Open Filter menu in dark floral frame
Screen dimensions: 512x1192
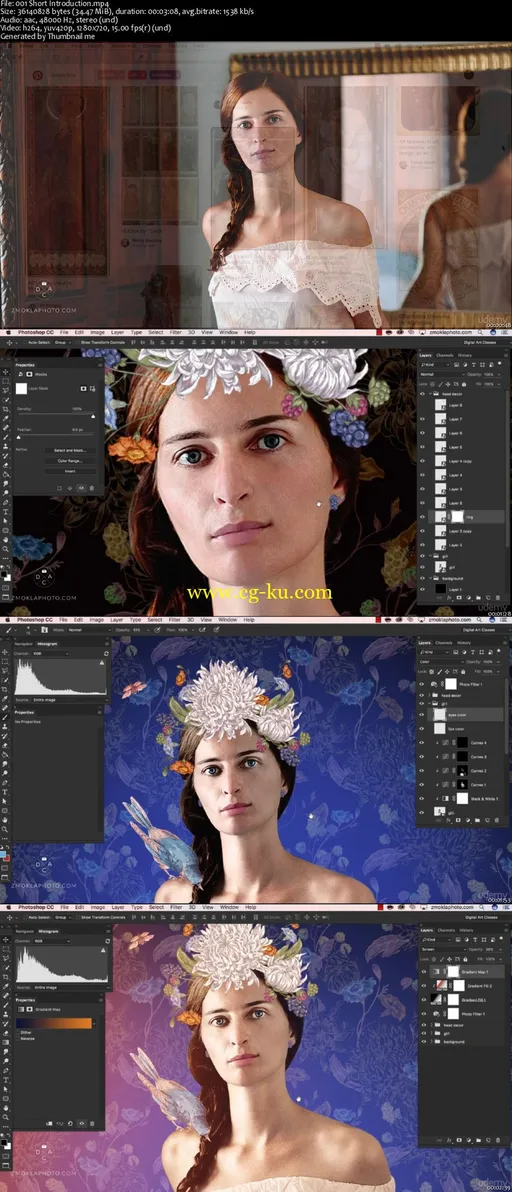pyautogui.click(x=175, y=332)
